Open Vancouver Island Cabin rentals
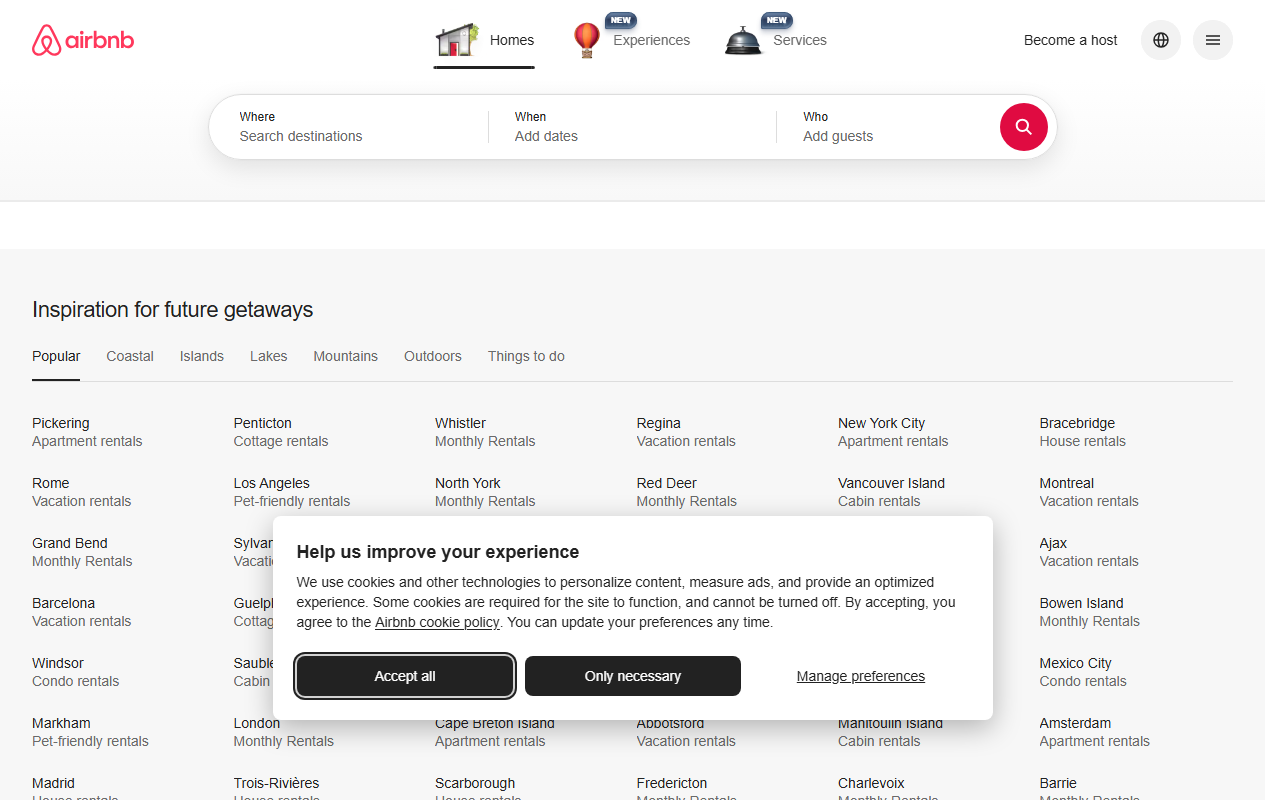 click(891, 492)
